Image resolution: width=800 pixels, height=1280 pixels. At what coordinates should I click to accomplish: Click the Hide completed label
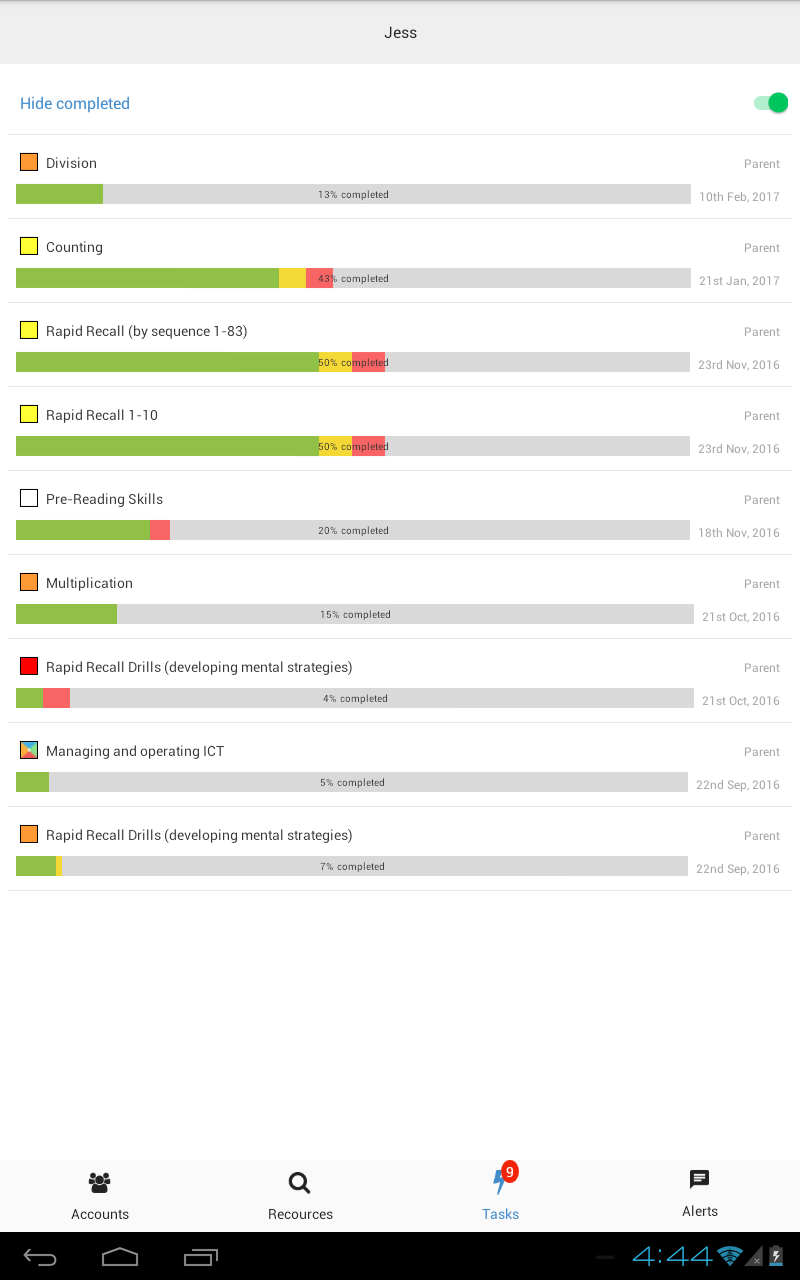(x=75, y=104)
